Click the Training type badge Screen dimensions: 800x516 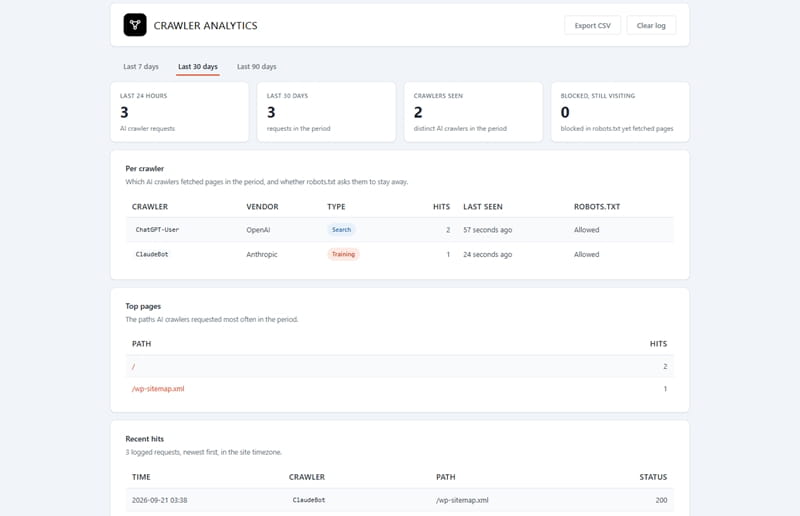coord(343,254)
